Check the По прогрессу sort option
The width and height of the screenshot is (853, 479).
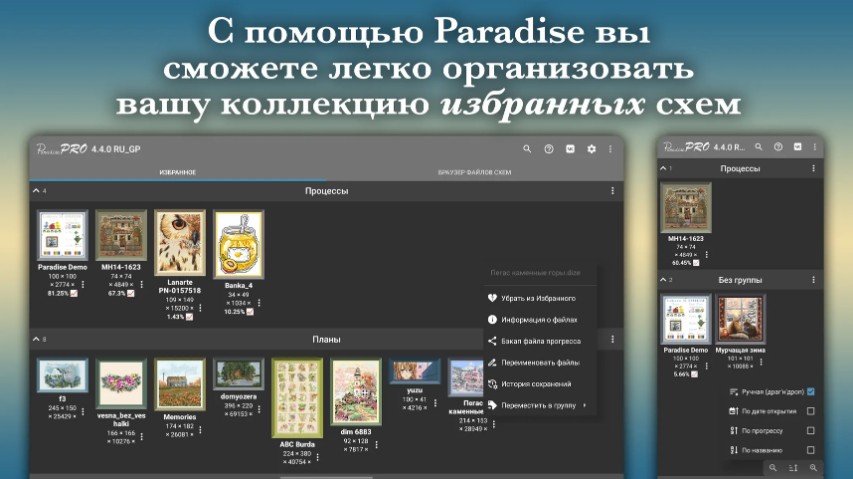click(810, 430)
